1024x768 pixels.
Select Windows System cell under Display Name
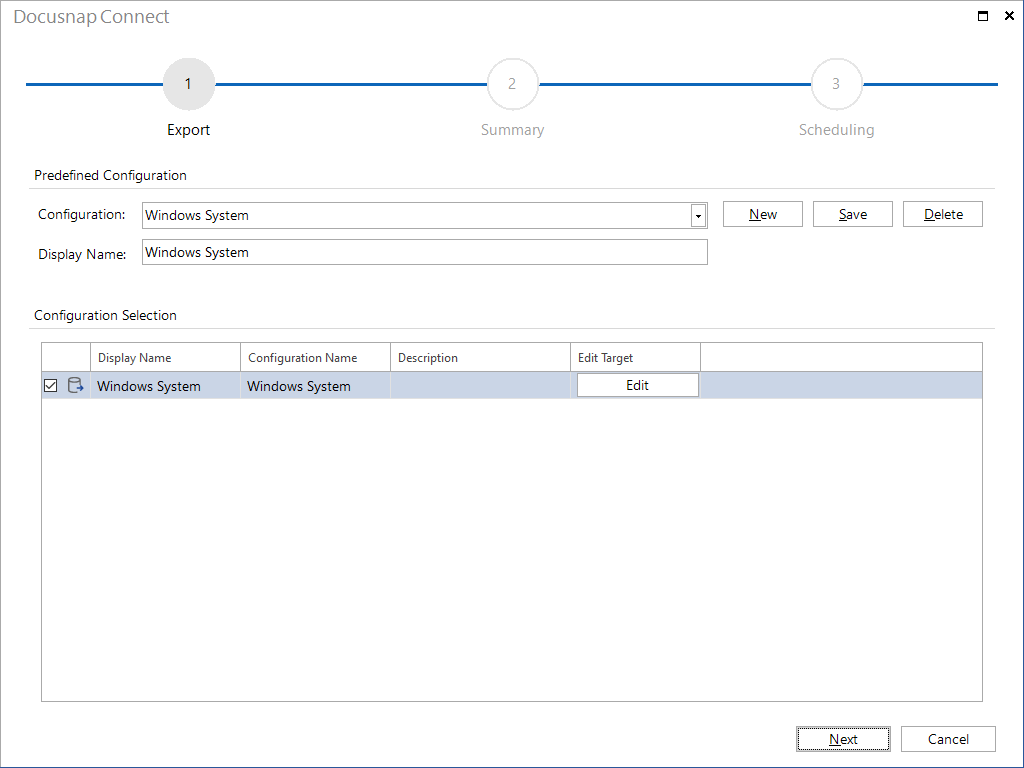pos(165,386)
